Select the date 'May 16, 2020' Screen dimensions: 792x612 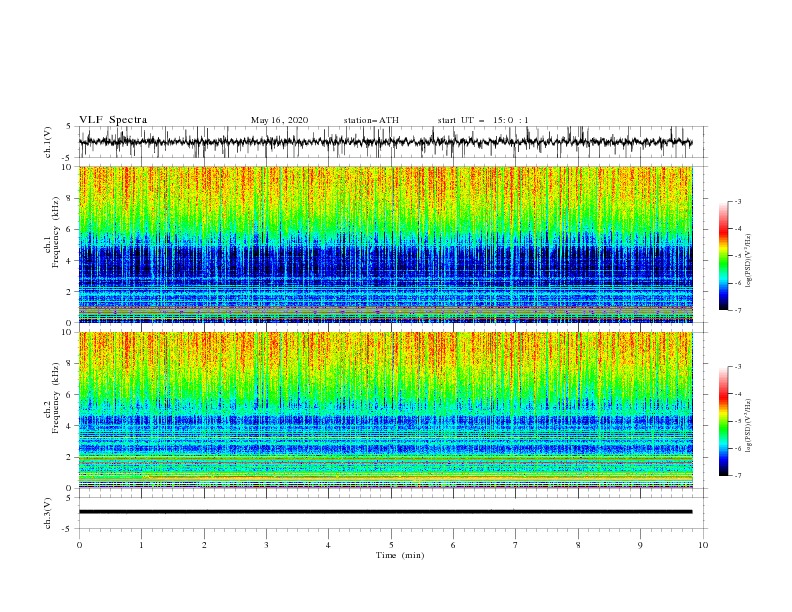[x=279, y=120]
